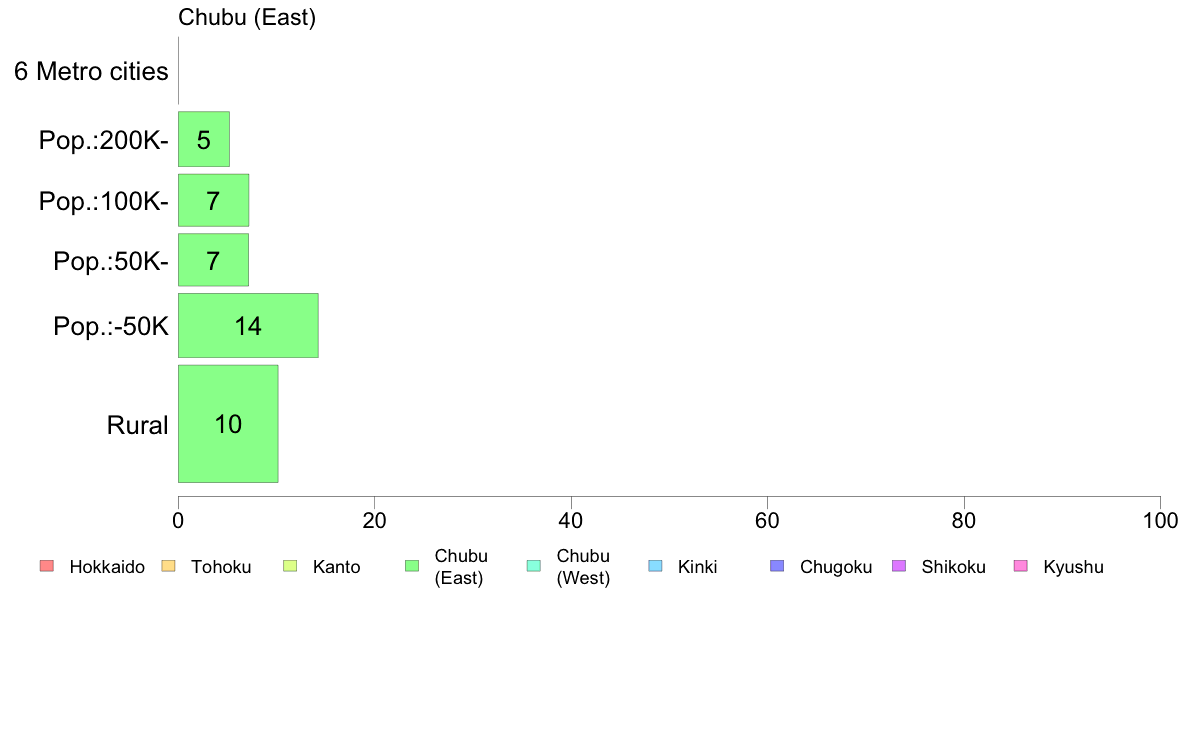
Task: Click the Chugoku blue legend swatch
Action: pyautogui.click(x=777, y=566)
